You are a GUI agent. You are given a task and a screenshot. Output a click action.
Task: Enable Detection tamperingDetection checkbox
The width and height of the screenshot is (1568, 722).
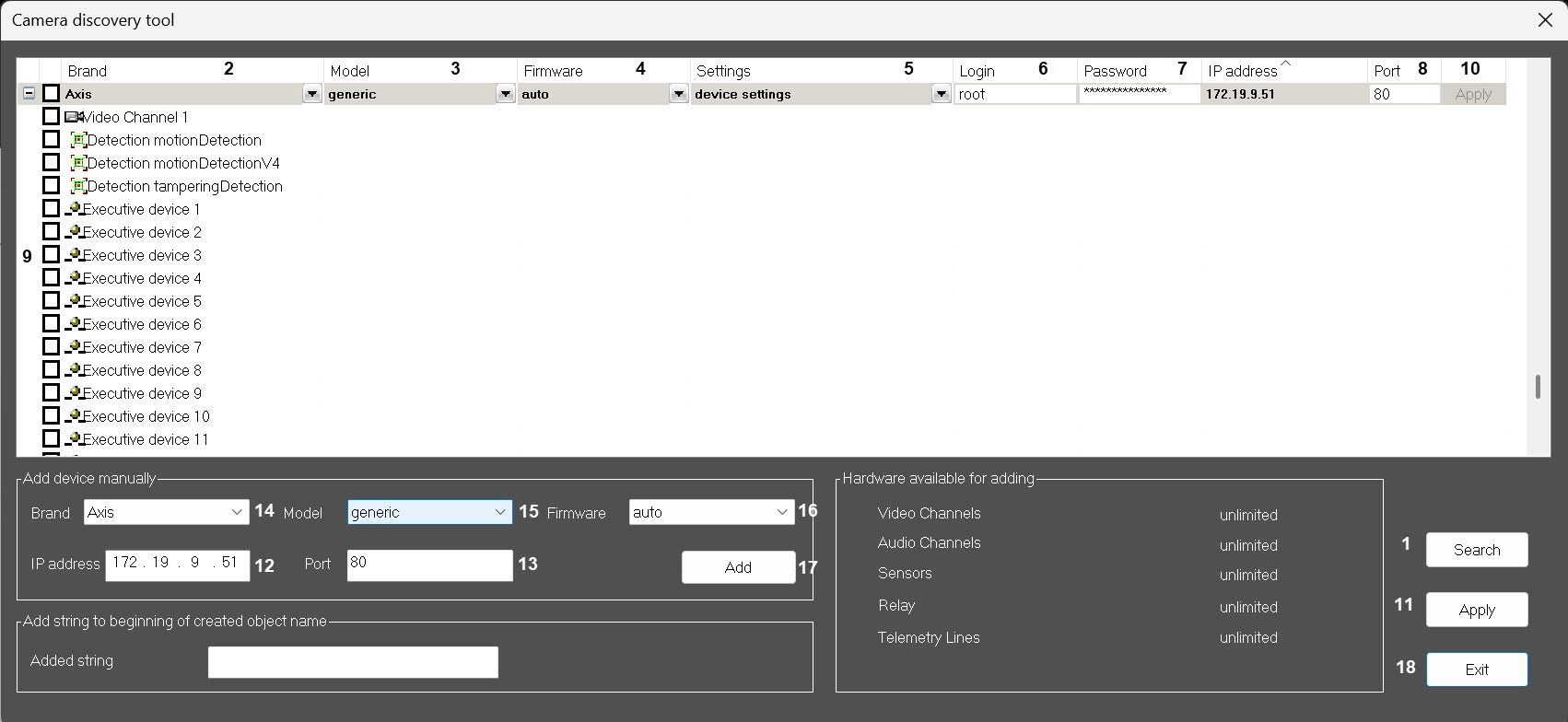(x=52, y=186)
